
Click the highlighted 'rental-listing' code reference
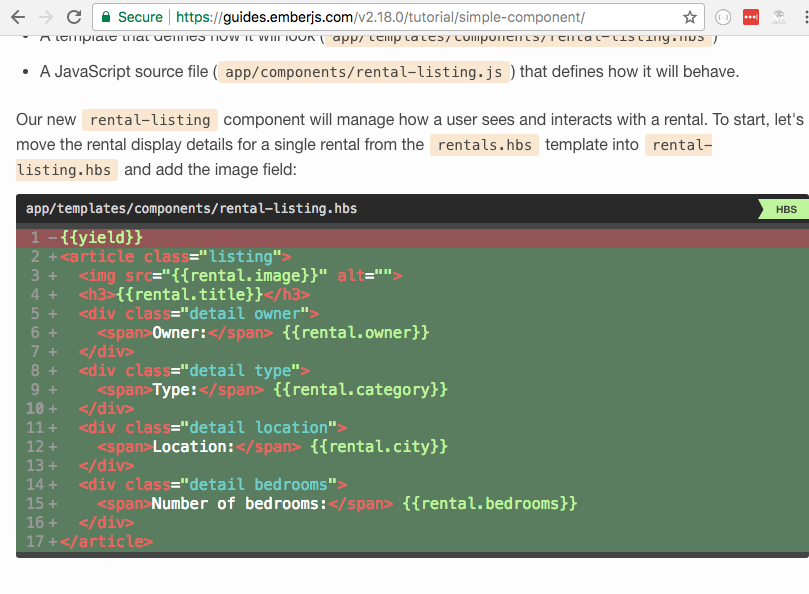click(x=149, y=119)
